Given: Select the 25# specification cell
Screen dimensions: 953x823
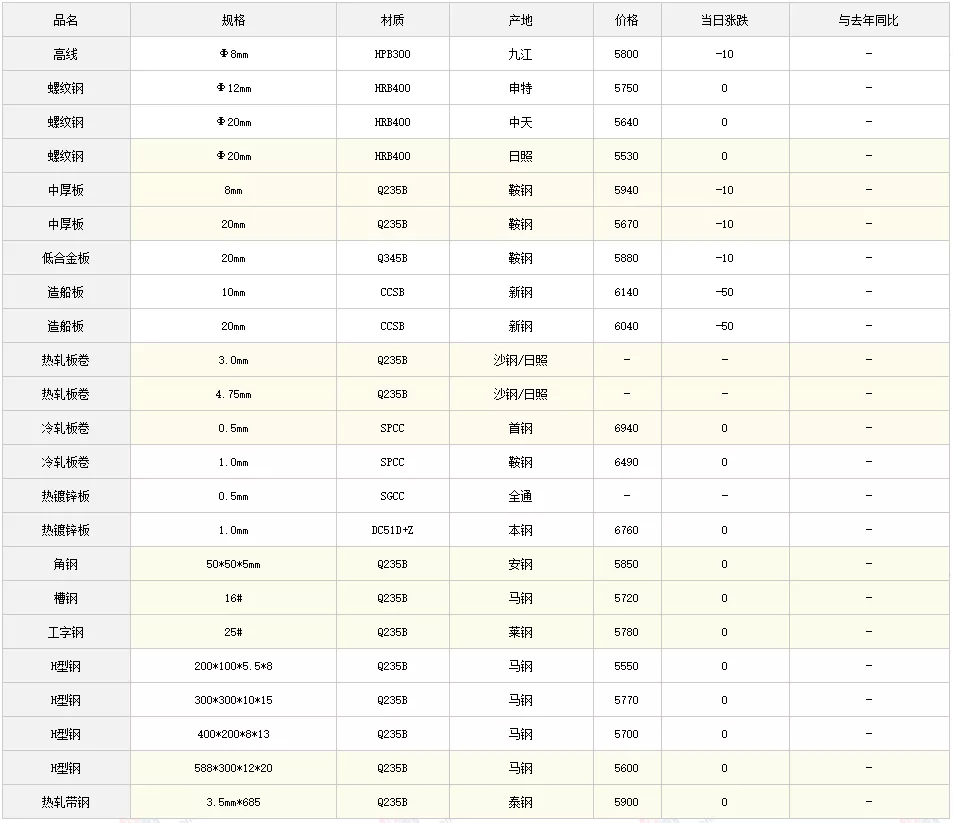Looking at the screenshot, I should [233, 633].
